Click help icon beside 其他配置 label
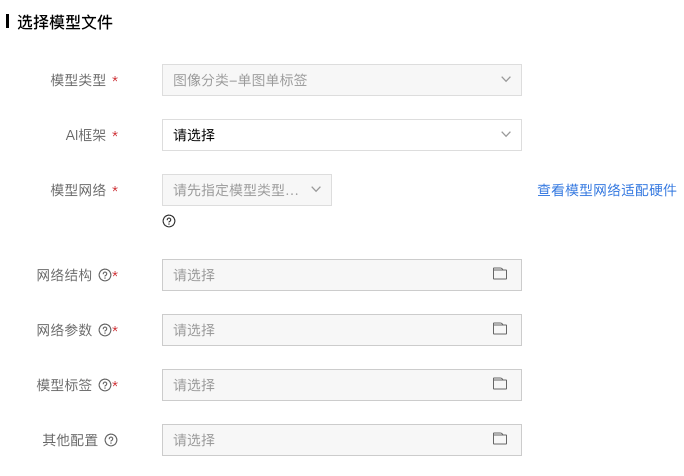This screenshot has width=684, height=476. click(111, 440)
